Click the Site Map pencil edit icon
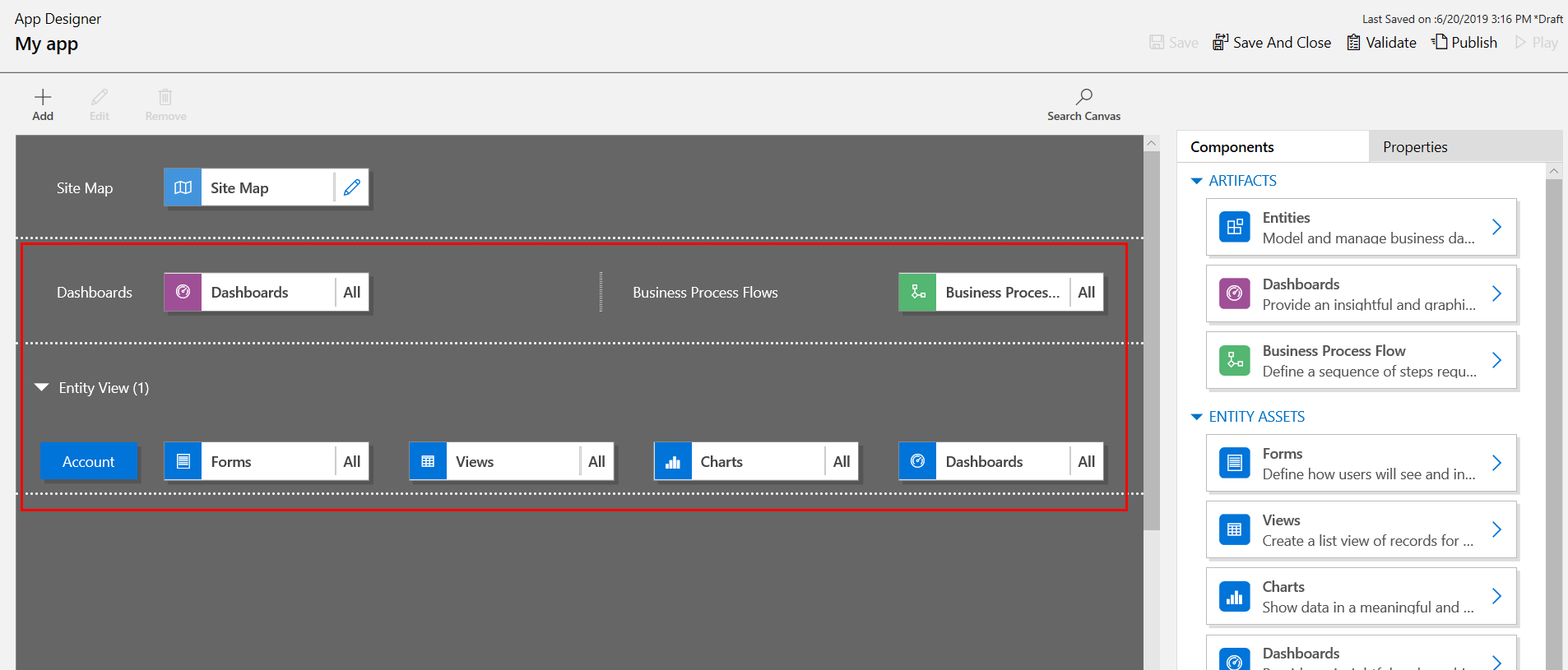1568x670 pixels. [x=352, y=188]
